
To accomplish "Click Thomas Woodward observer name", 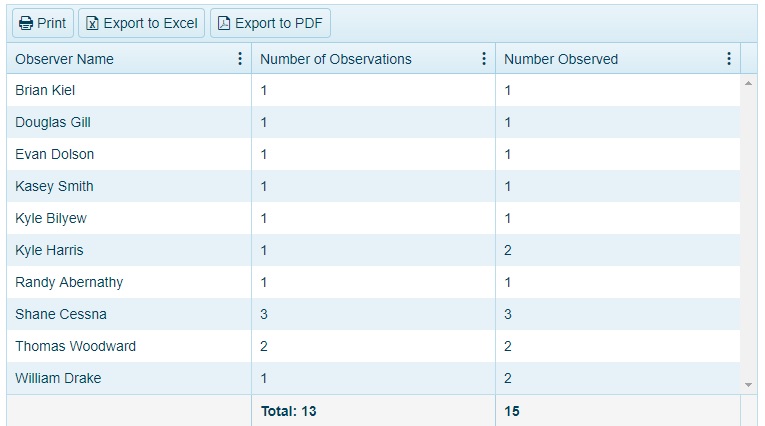I will click(75, 346).
